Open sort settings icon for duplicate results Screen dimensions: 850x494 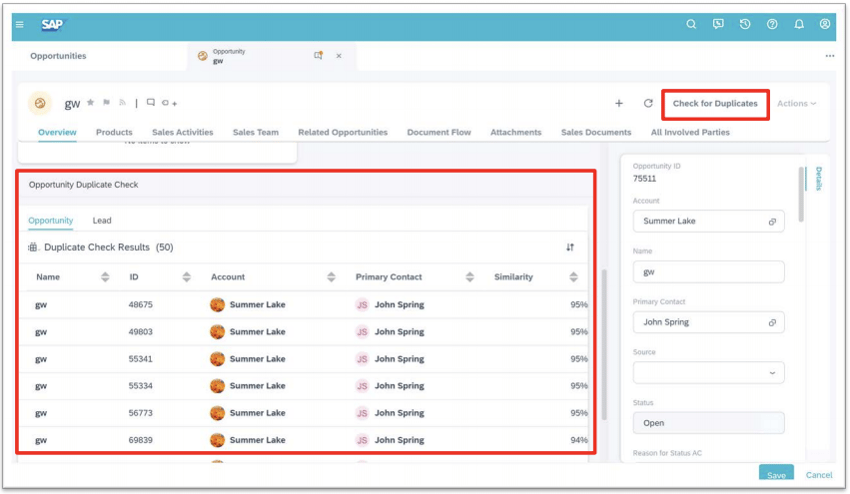click(x=570, y=247)
